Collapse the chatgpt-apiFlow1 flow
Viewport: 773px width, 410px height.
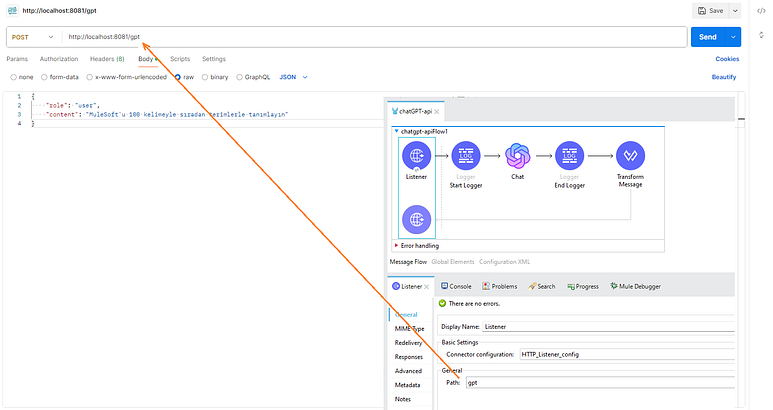pyautogui.click(x=396, y=131)
